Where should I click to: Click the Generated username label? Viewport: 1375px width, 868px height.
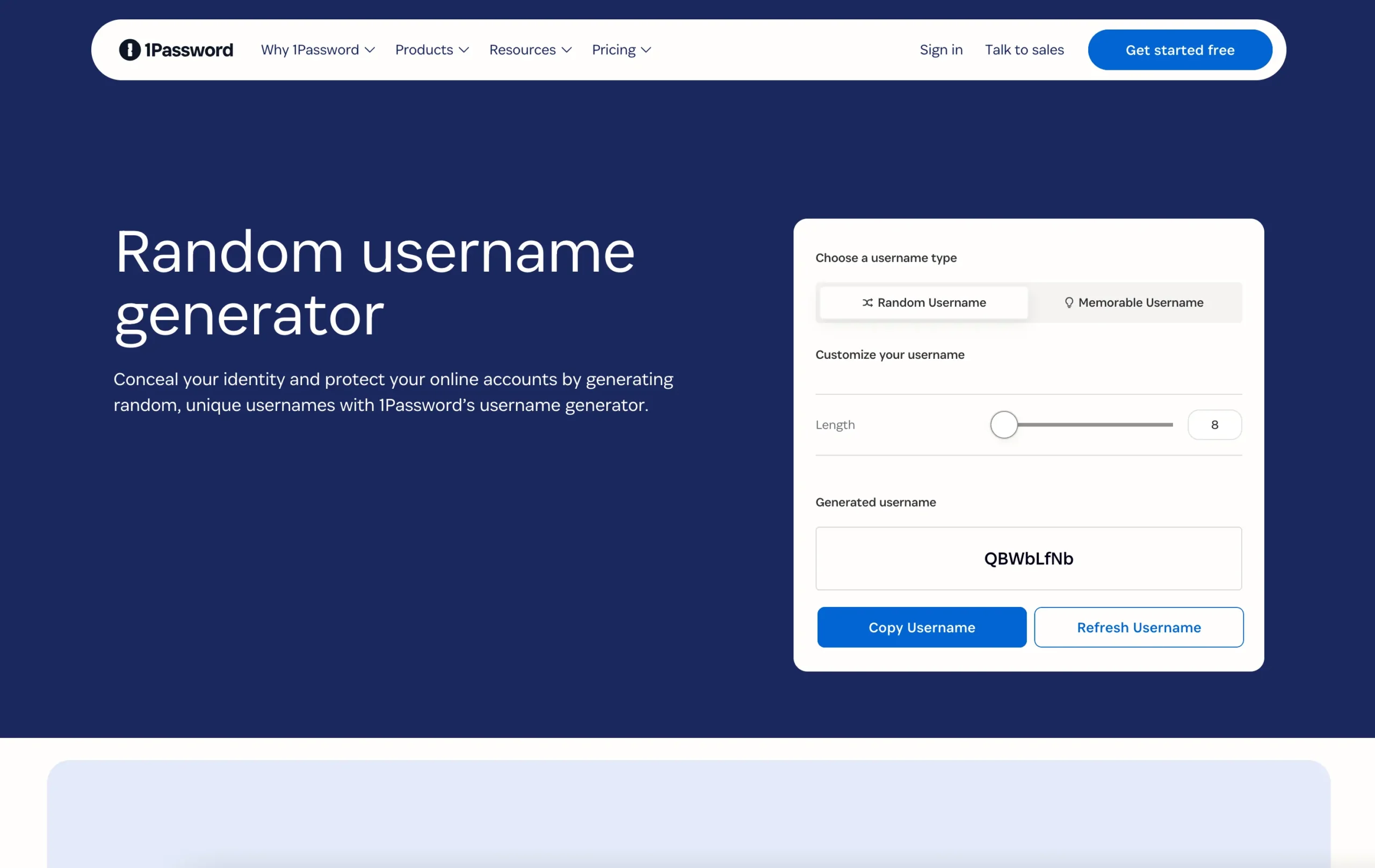pyautogui.click(x=875, y=502)
